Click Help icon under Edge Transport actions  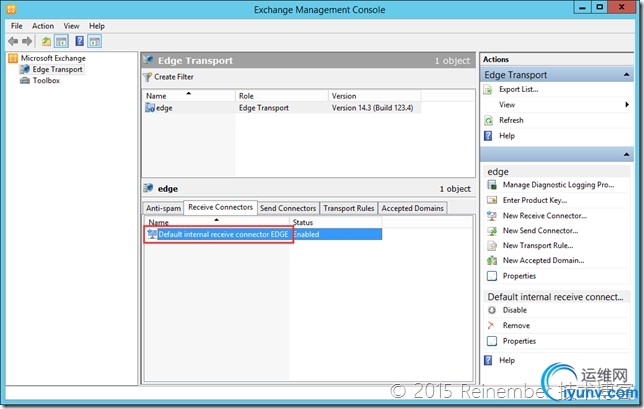click(488, 136)
